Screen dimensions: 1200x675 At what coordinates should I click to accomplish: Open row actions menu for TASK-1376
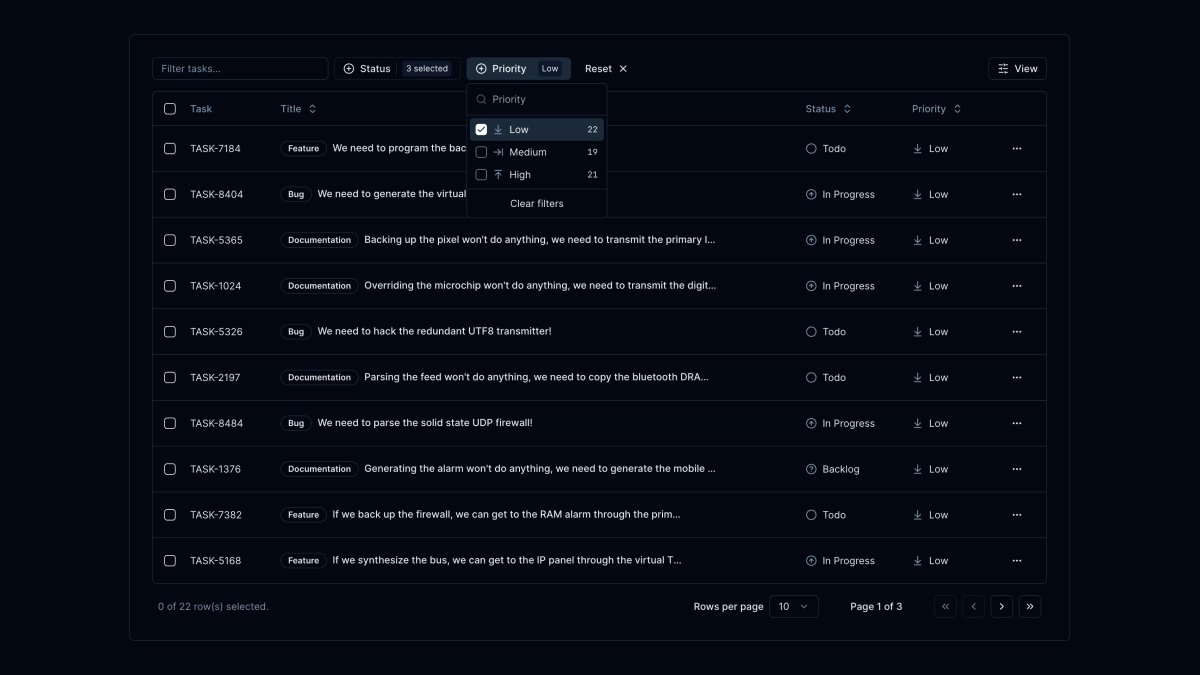coord(1017,469)
